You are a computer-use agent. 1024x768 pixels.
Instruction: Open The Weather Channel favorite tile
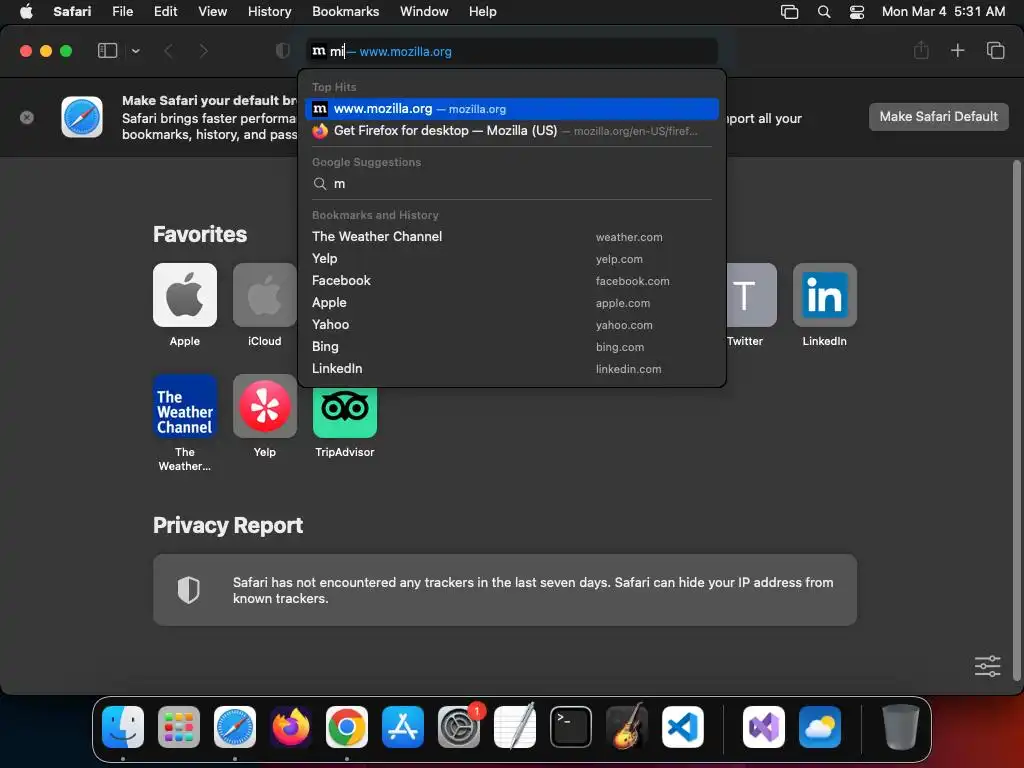(185, 406)
